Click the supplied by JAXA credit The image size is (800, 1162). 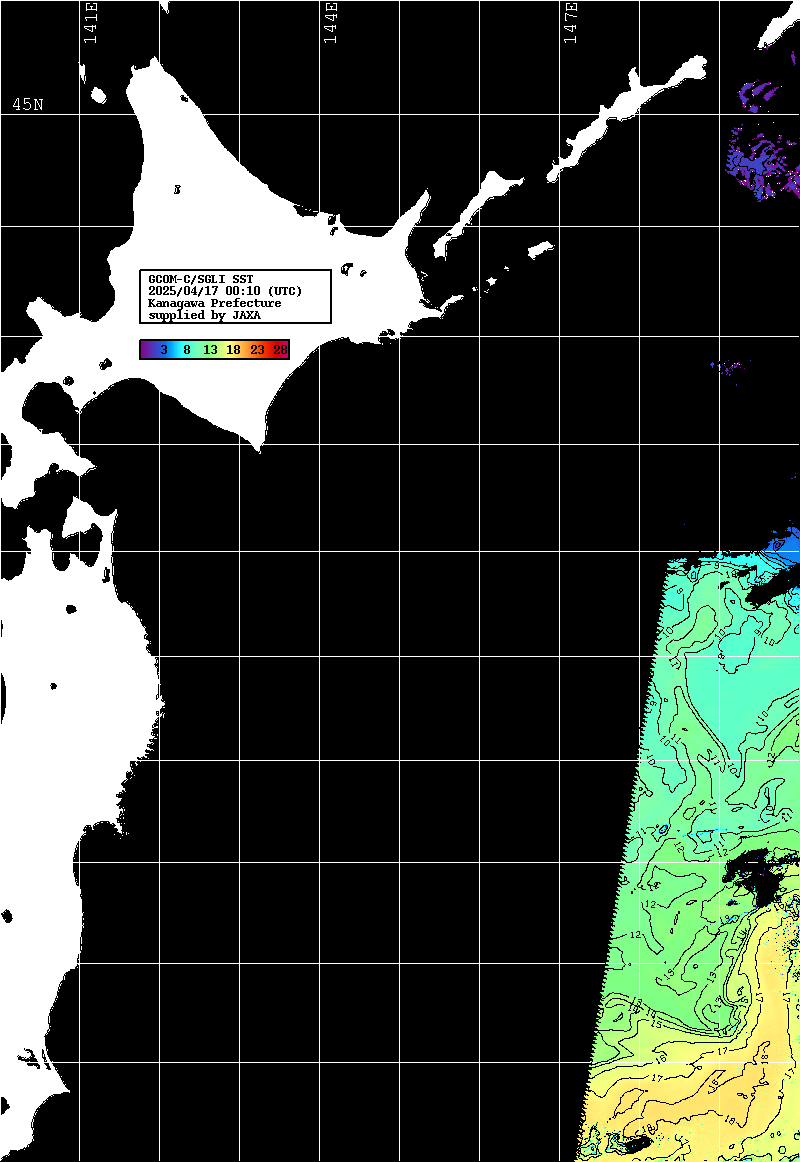[204, 315]
